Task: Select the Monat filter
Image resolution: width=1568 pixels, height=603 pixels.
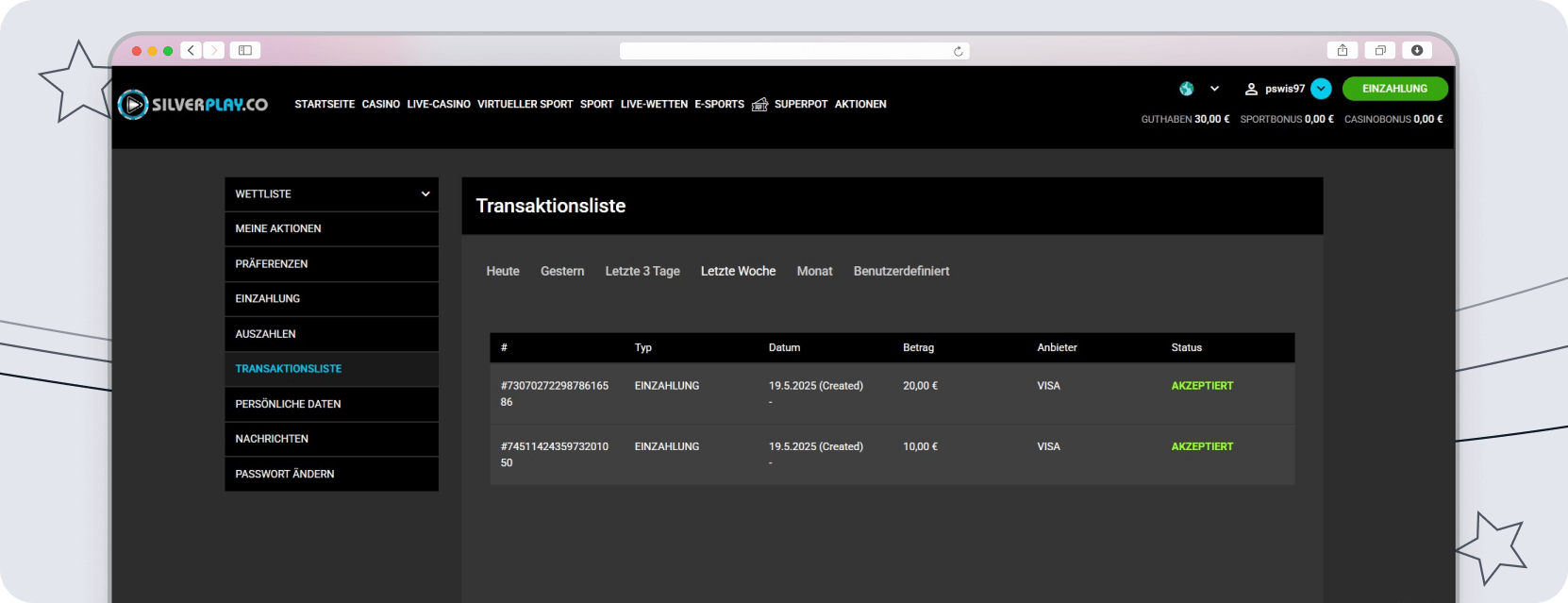Action: (814, 271)
